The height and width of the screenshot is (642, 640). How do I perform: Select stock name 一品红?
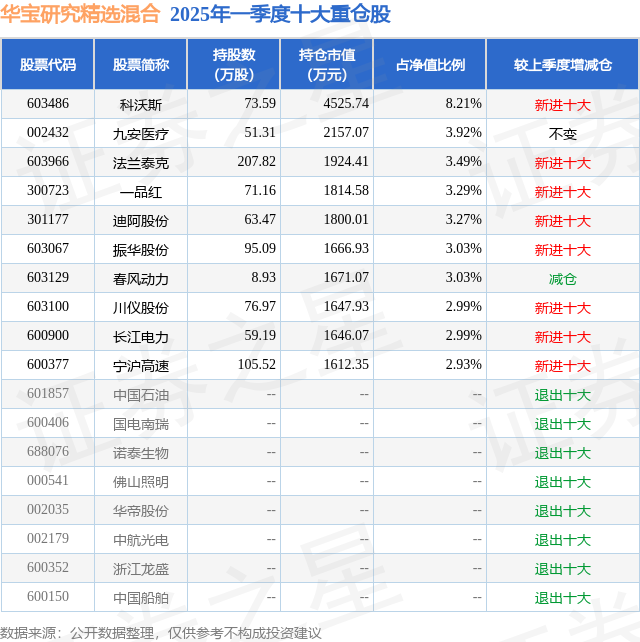141,192
